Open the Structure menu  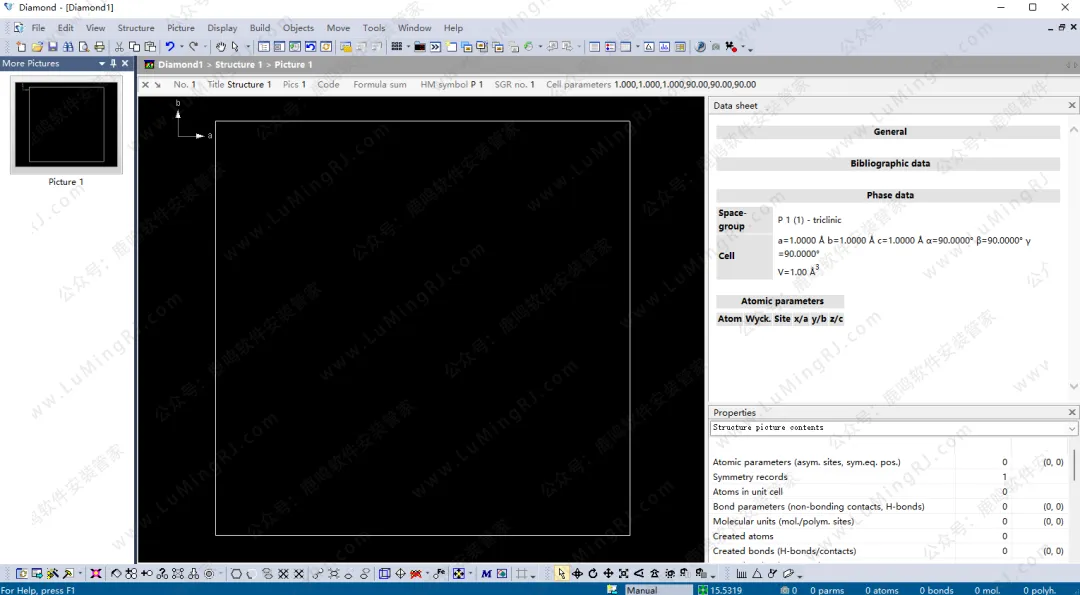point(136,28)
